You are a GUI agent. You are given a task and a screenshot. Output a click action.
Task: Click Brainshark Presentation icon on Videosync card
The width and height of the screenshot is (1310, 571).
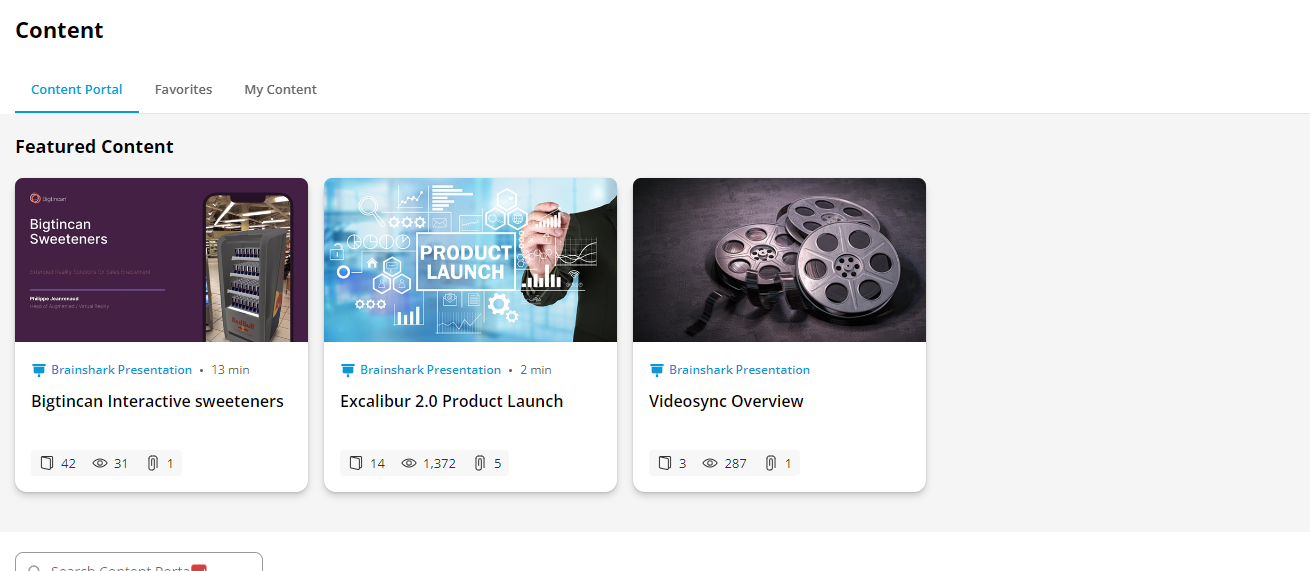pos(657,370)
